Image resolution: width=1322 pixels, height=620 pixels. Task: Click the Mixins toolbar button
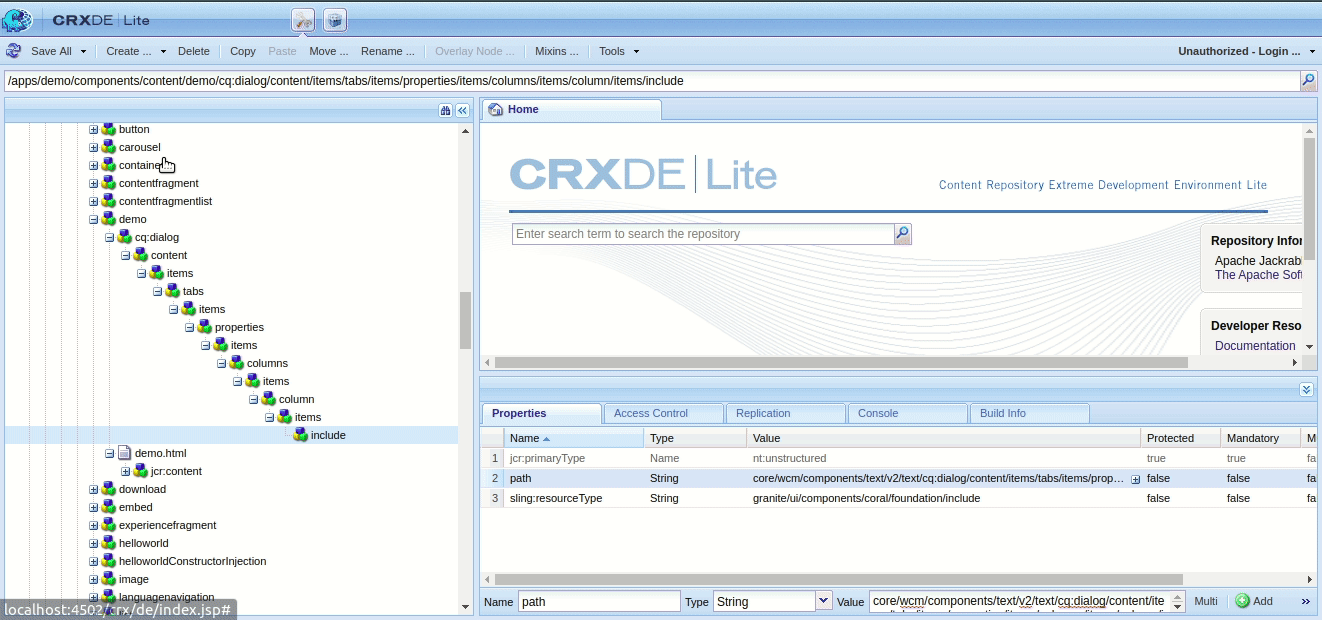pos(557,51)
